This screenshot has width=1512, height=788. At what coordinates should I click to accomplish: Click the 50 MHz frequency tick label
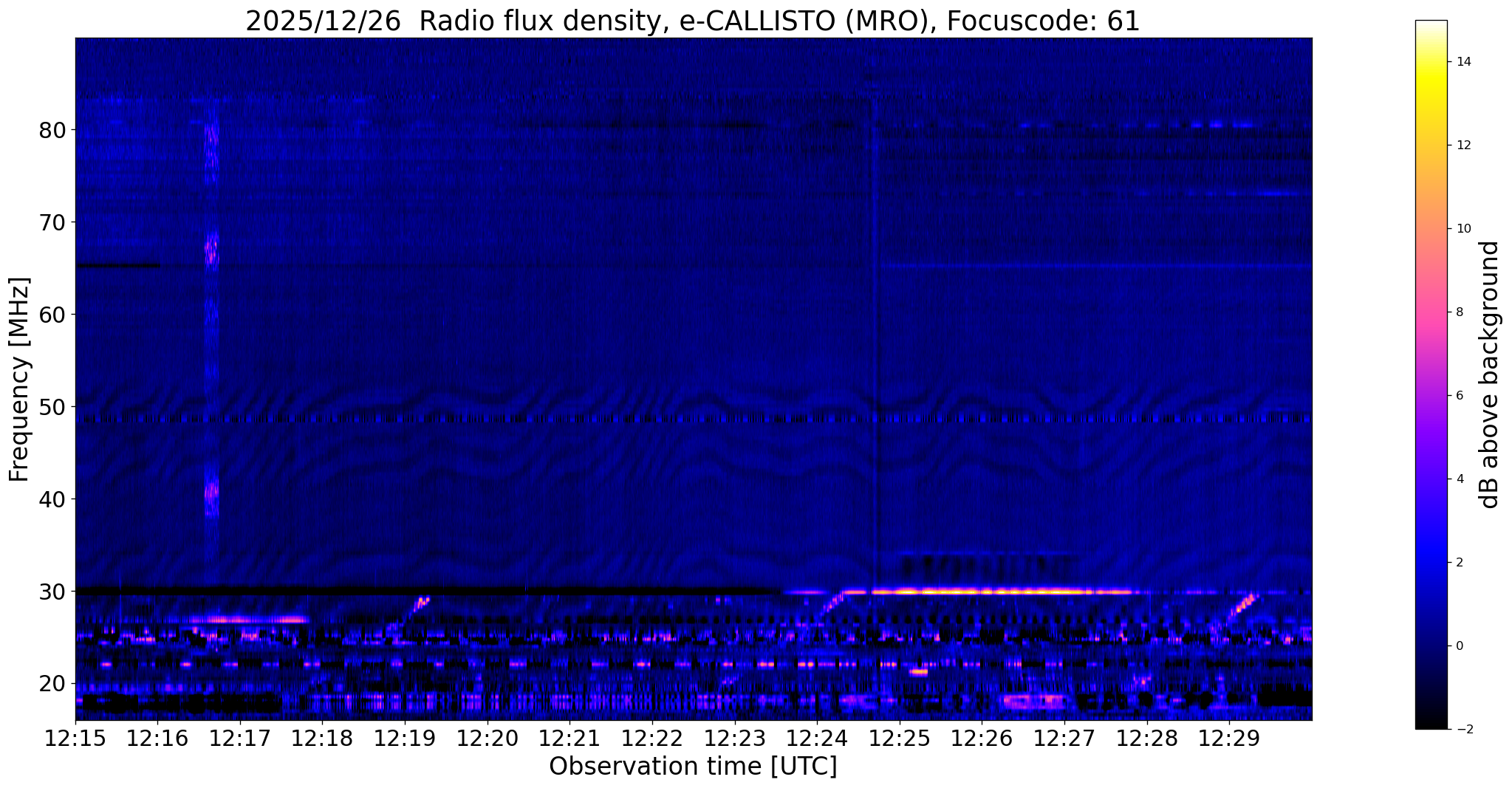pyautogui.click(x=52, y=407)
